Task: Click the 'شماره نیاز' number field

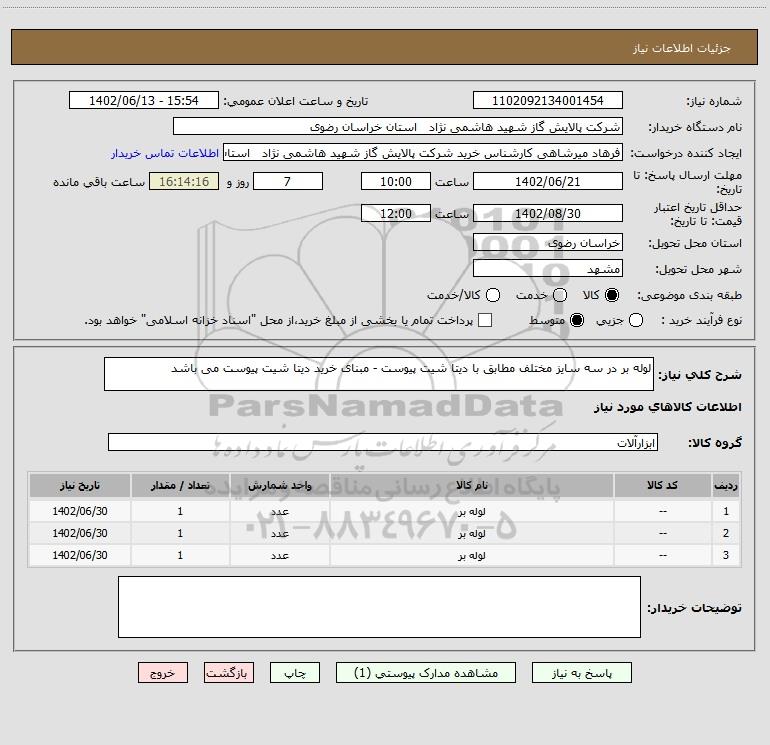Action: (547, 101)
